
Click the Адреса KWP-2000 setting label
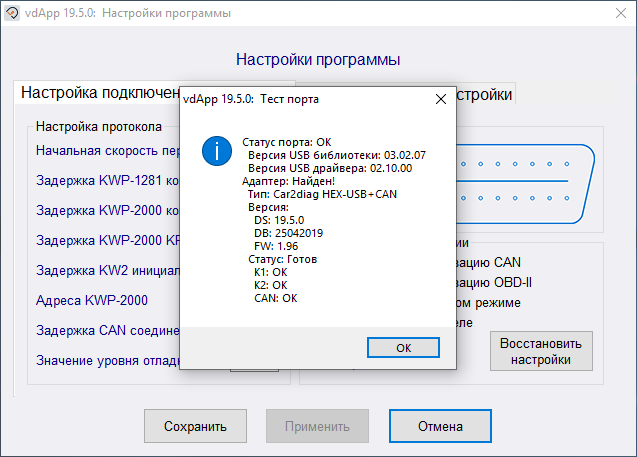pos(92,300)
